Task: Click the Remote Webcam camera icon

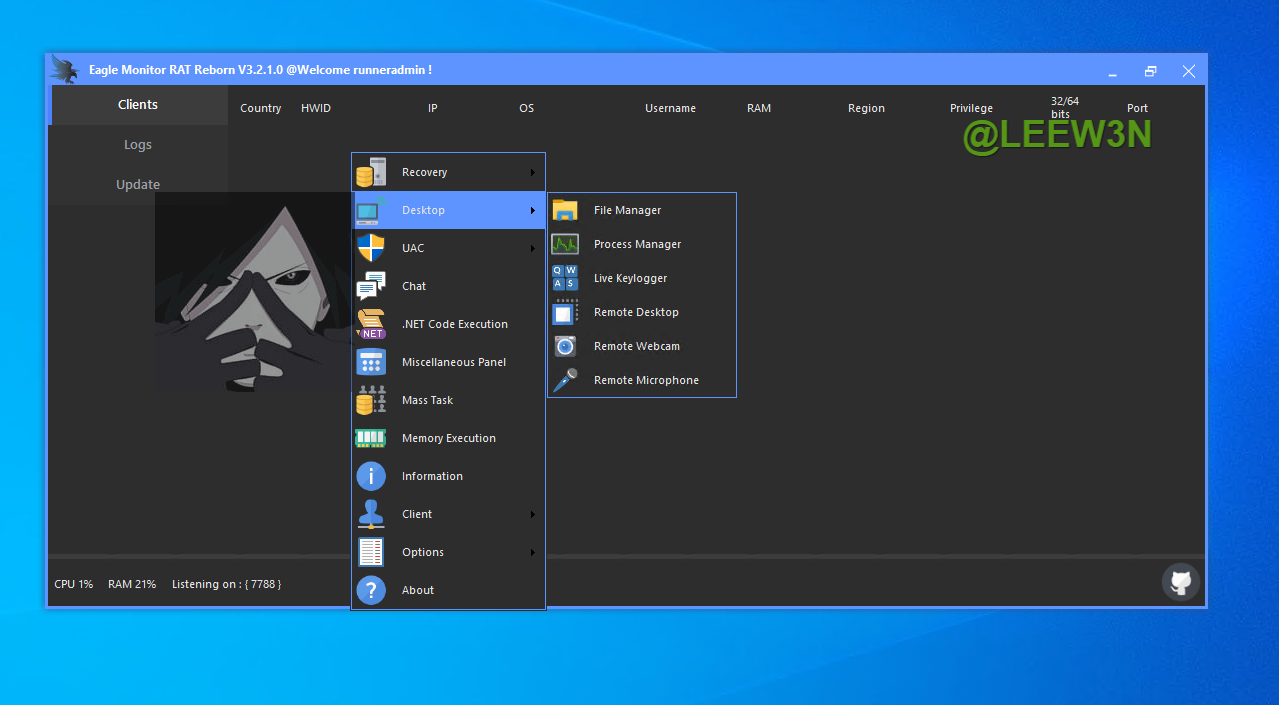Action: pos(565,346)
